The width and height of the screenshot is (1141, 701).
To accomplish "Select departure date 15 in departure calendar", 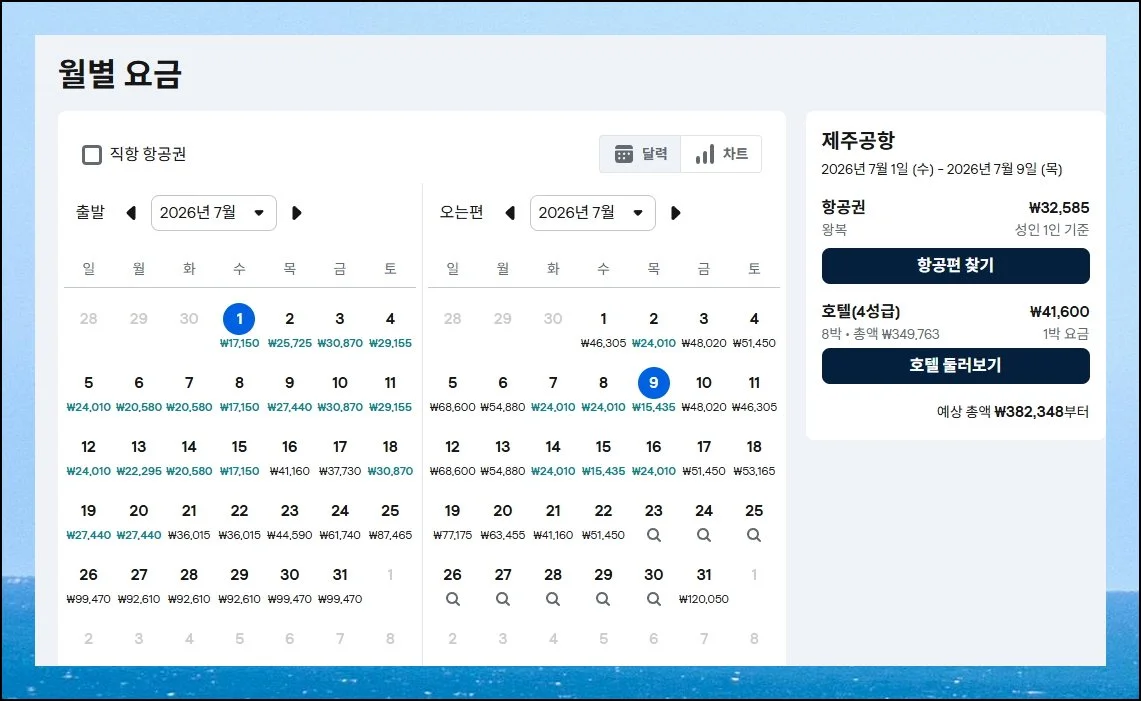I will (x=239, y=455).
